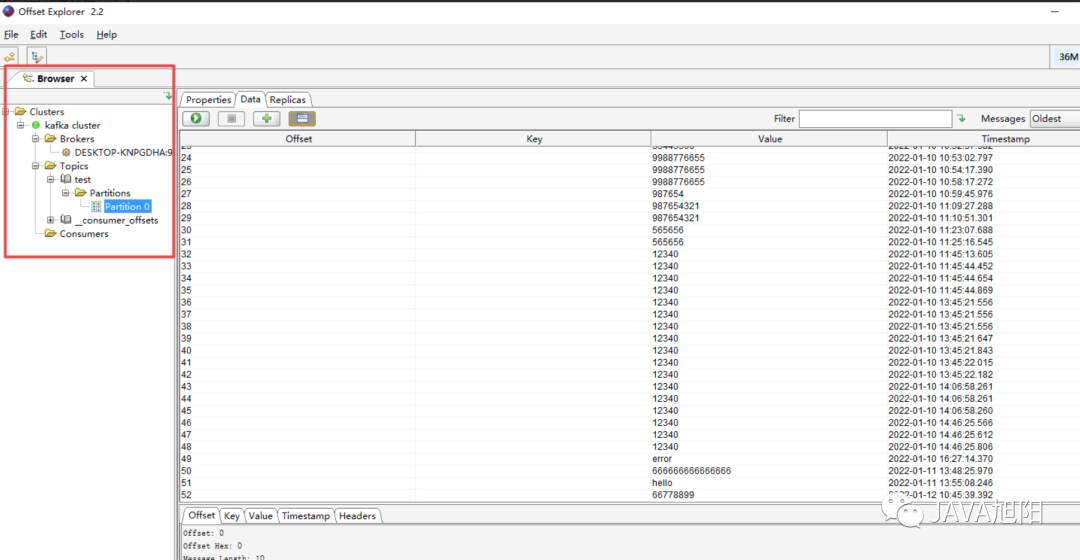Image resolution: width=1080 pixels, height=560 pixels.
Task: Collapse the Brokers node
Action: [36, 138]
